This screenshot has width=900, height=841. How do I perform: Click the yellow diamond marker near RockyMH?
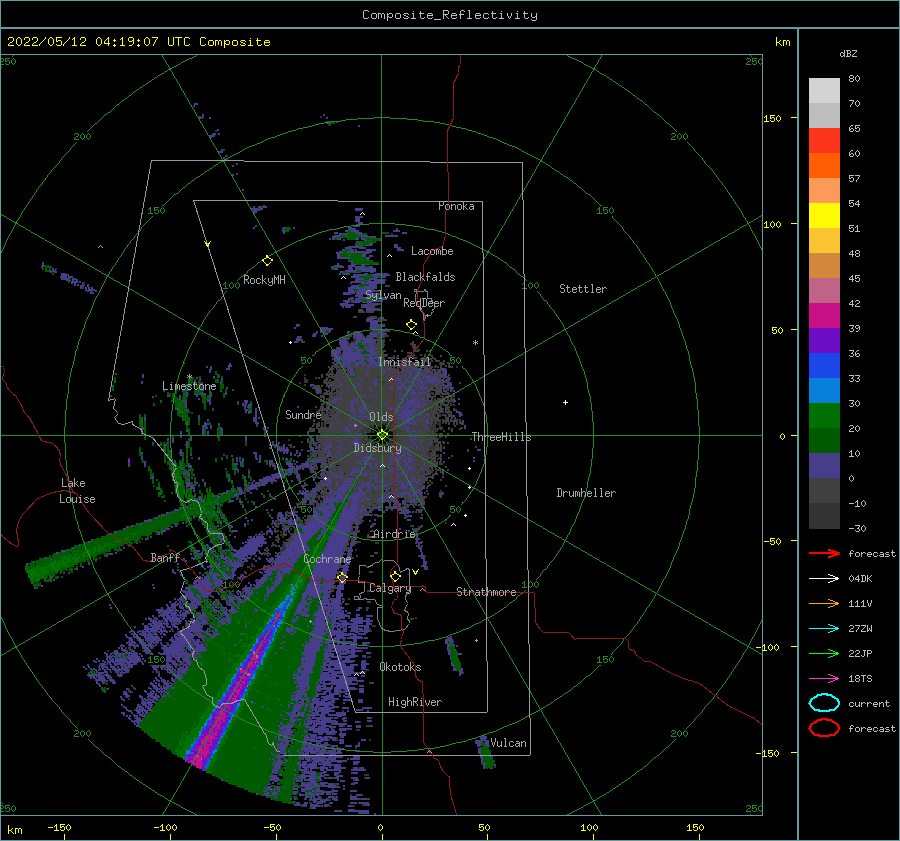[x=267, y=261]
